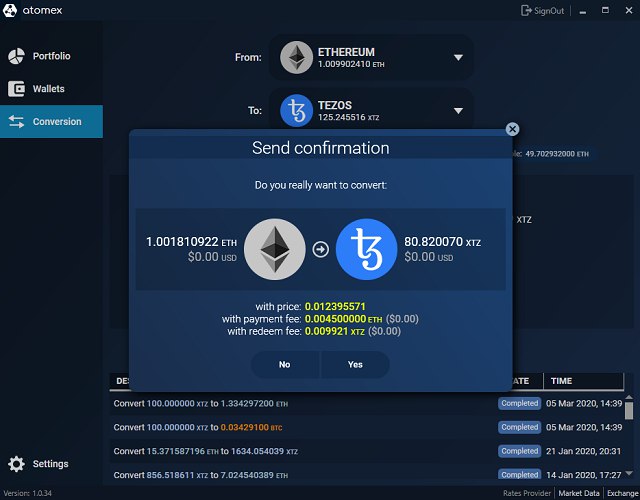This screenshot has width=640, height=500.
Task: Click the redeem fee value 0.009921 XTZ
Action: coord(335,331)
